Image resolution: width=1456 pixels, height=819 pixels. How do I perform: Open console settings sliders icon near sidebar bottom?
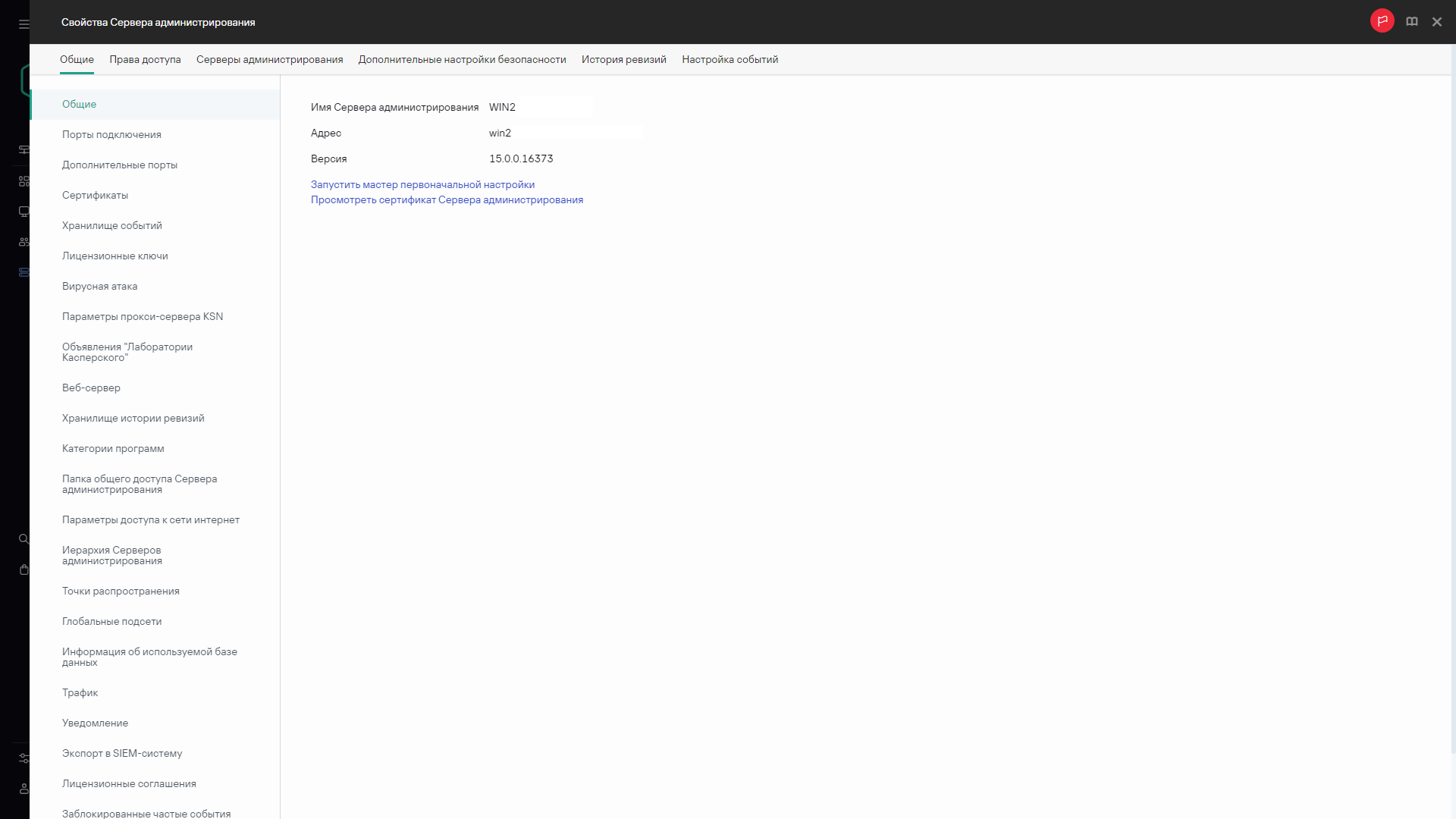pos(24,758)
